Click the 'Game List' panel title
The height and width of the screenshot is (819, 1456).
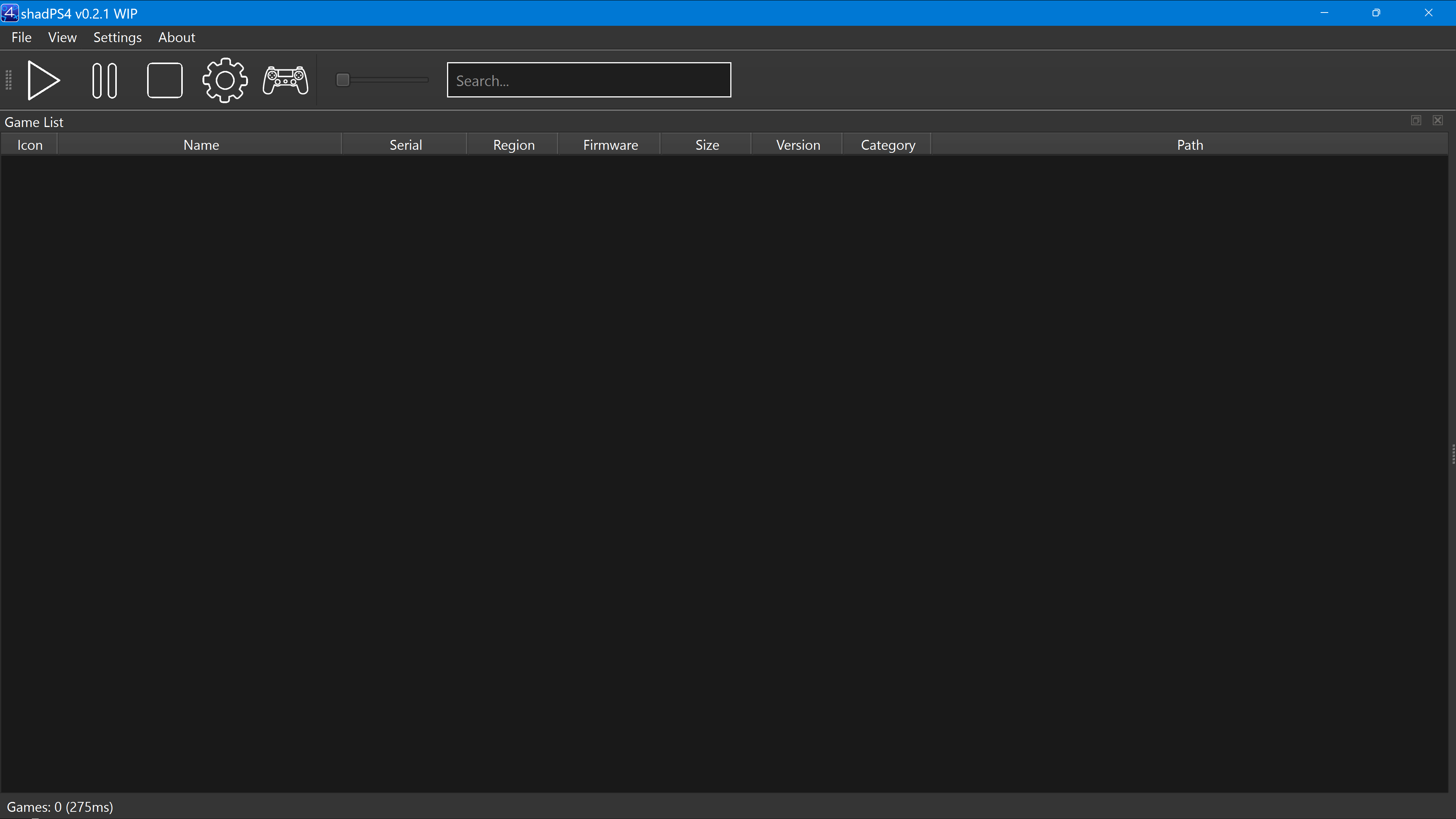pos(34,122)
